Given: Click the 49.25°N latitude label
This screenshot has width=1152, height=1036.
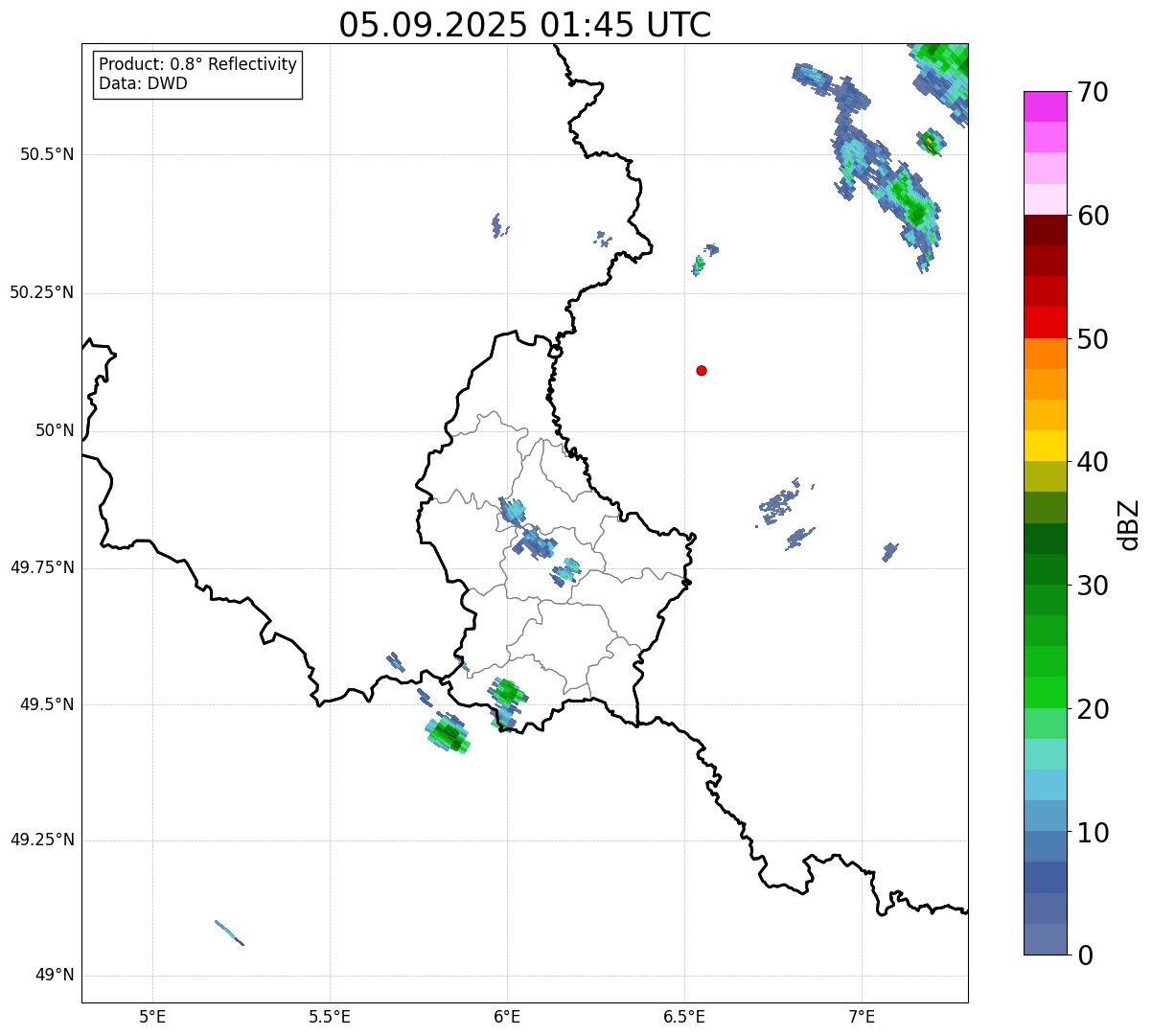Looking at the screenshot, I should pyautogui.click(x=41, y=840).
